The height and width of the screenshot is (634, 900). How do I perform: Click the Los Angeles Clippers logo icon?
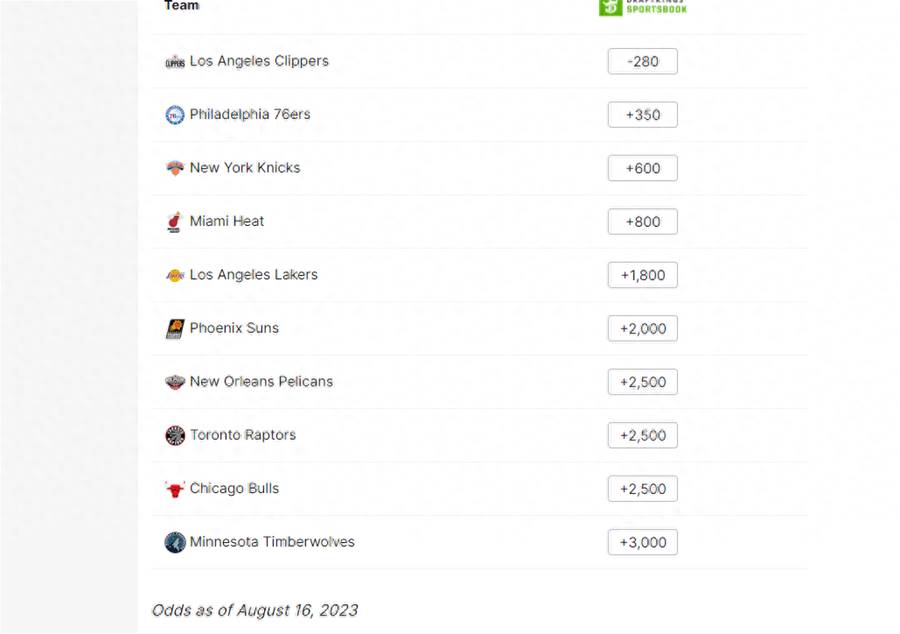pyautogui.click(x=175, y=62)
